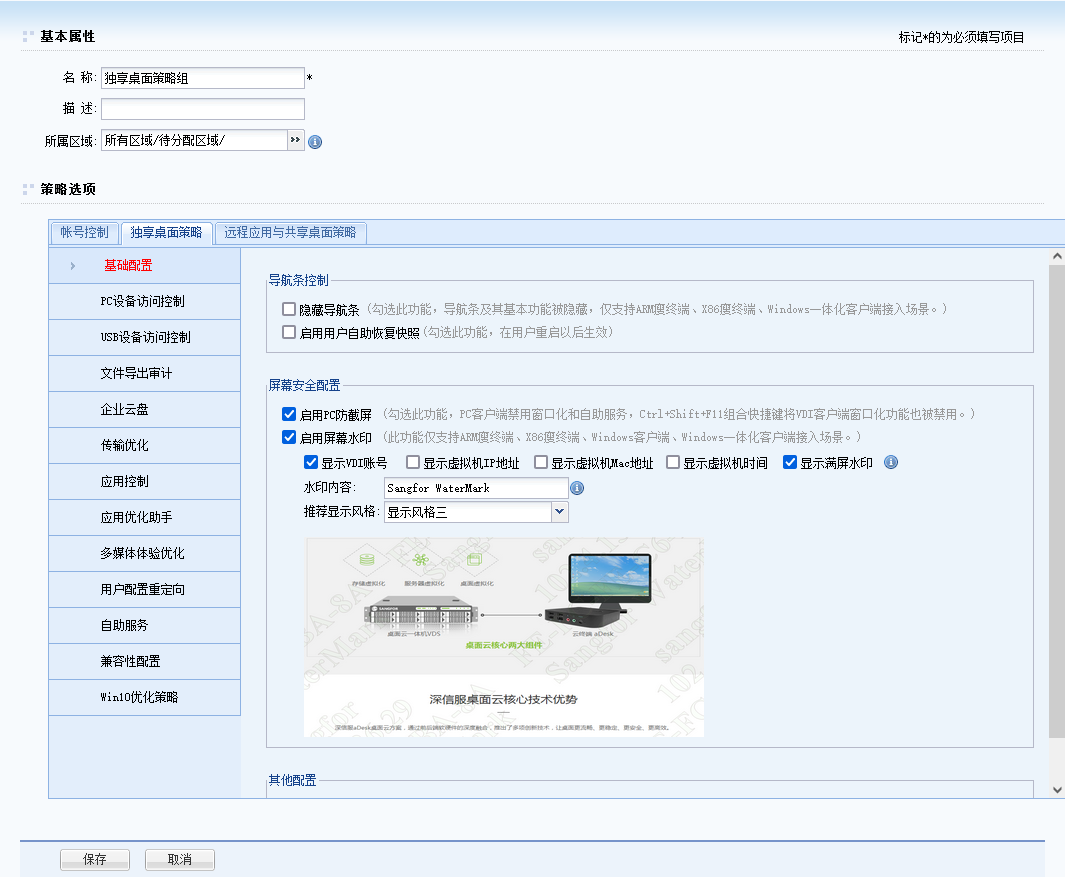Click info icon after full-screen watermark option
Viewport: 1065px width, 877px height.
(x=891, y=463)
